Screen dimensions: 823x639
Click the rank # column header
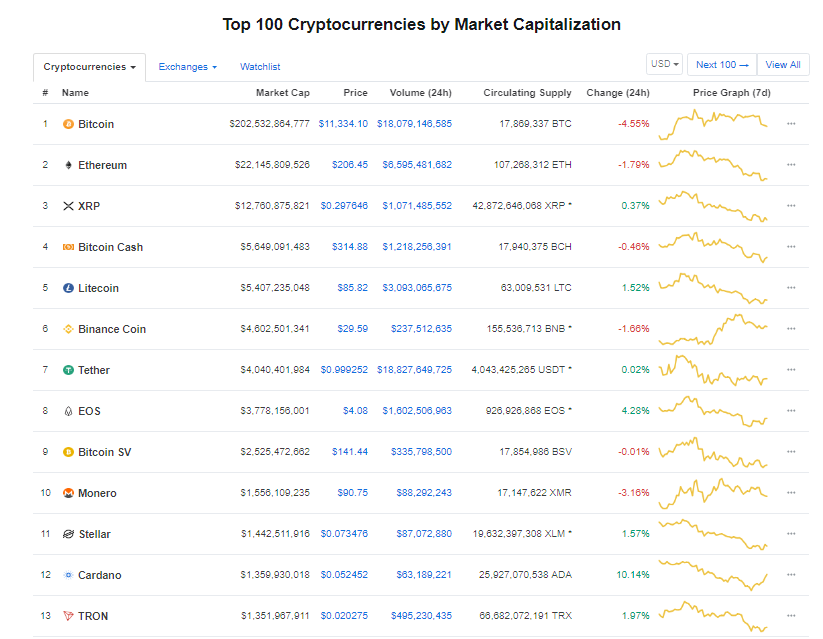[45, 92]
